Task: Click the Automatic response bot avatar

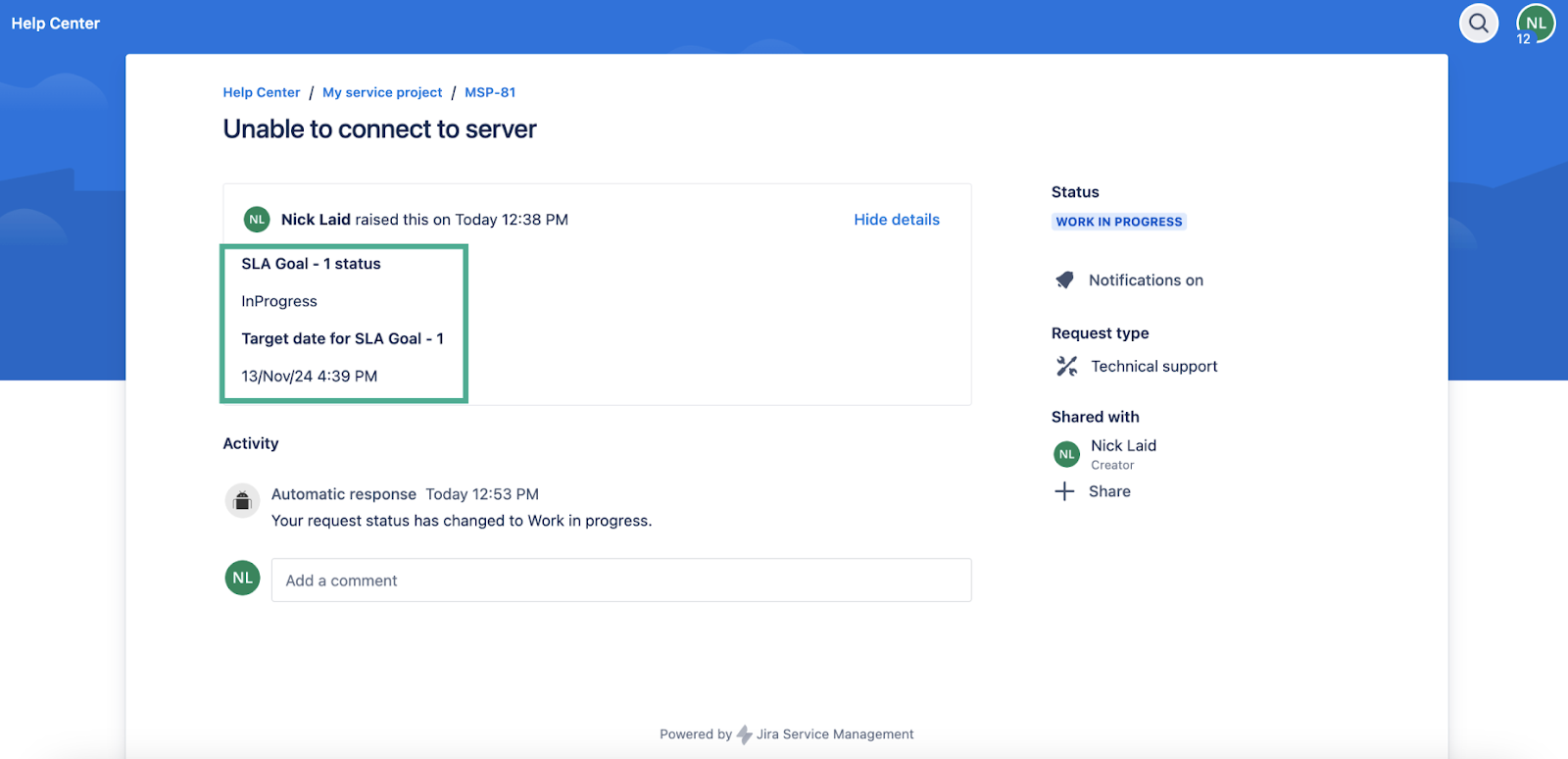Action: click(x=242, y=501)
